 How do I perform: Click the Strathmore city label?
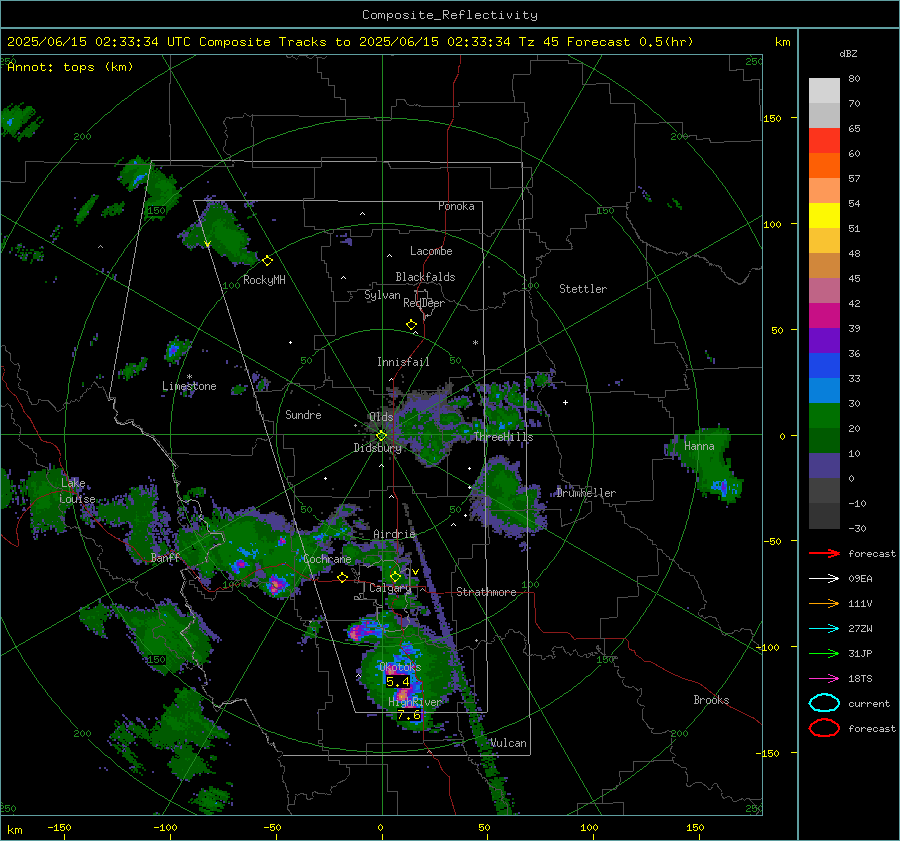point(486,592)
